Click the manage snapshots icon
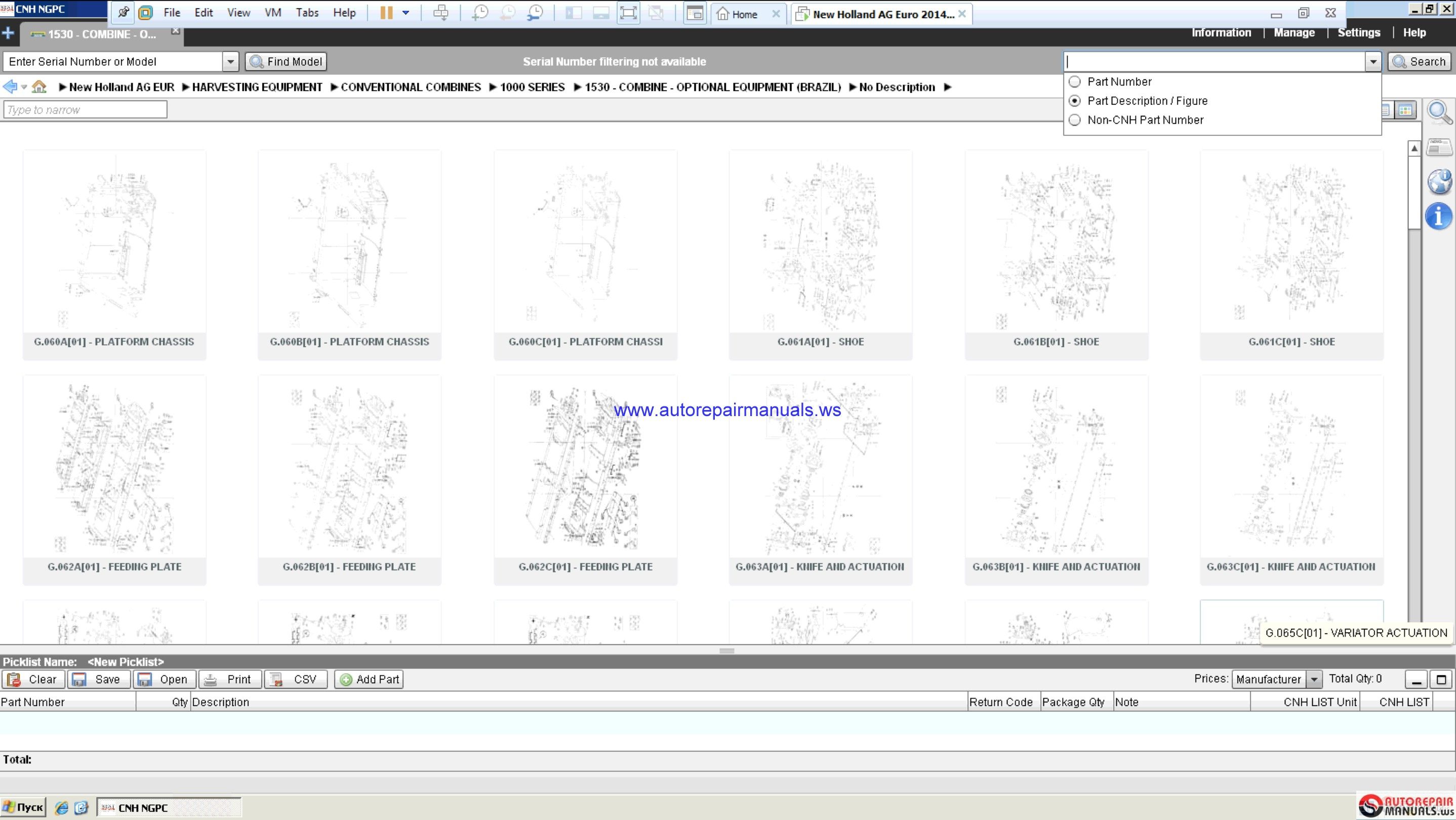The width and height of the screenshot is (1456, 820). [x=535, y=13]
